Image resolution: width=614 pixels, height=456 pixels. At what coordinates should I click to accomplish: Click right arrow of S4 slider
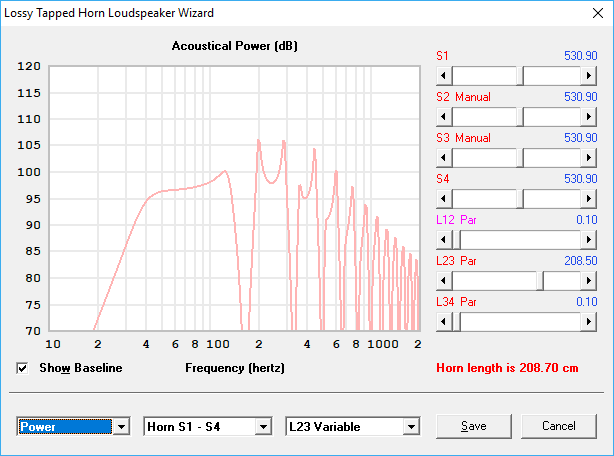[589, 199]
